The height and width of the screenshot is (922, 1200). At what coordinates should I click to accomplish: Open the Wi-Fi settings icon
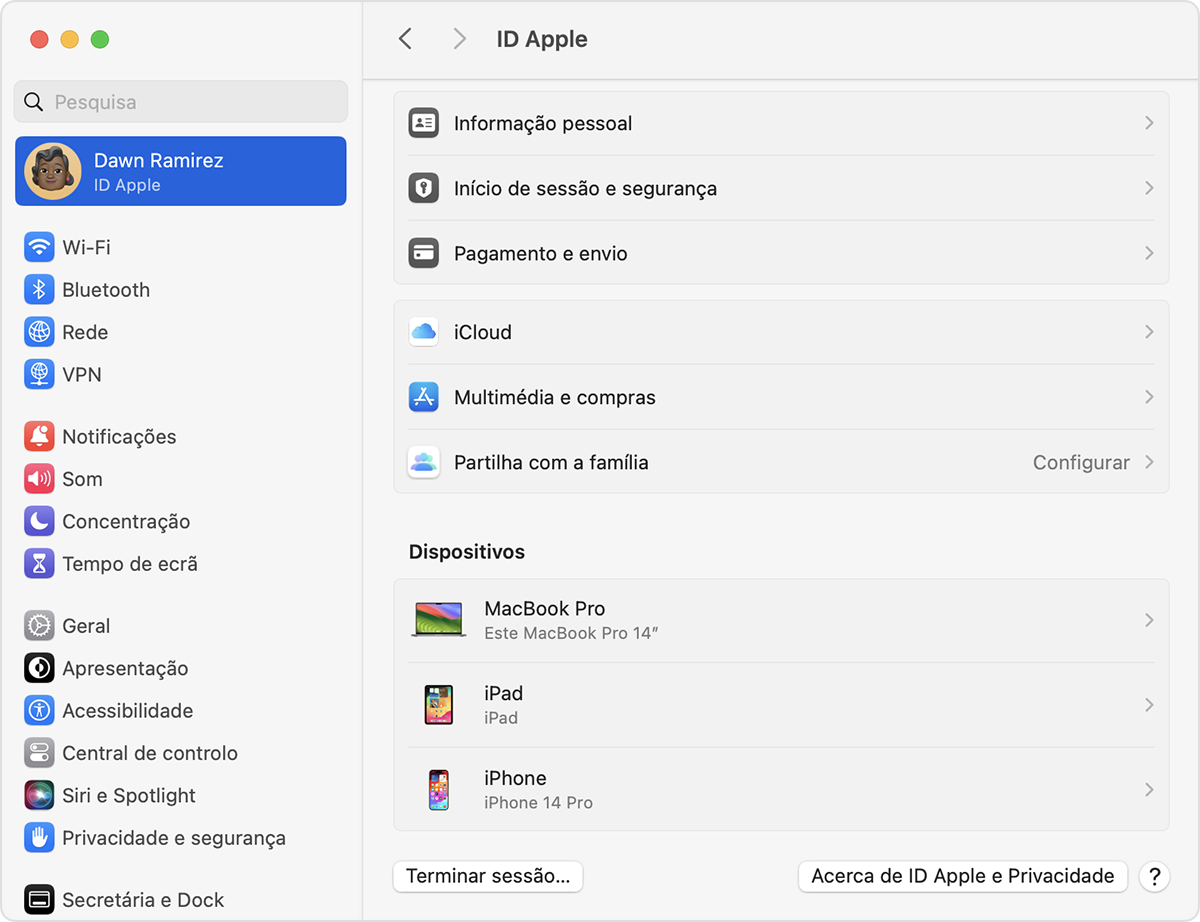(x=39, y=247)
